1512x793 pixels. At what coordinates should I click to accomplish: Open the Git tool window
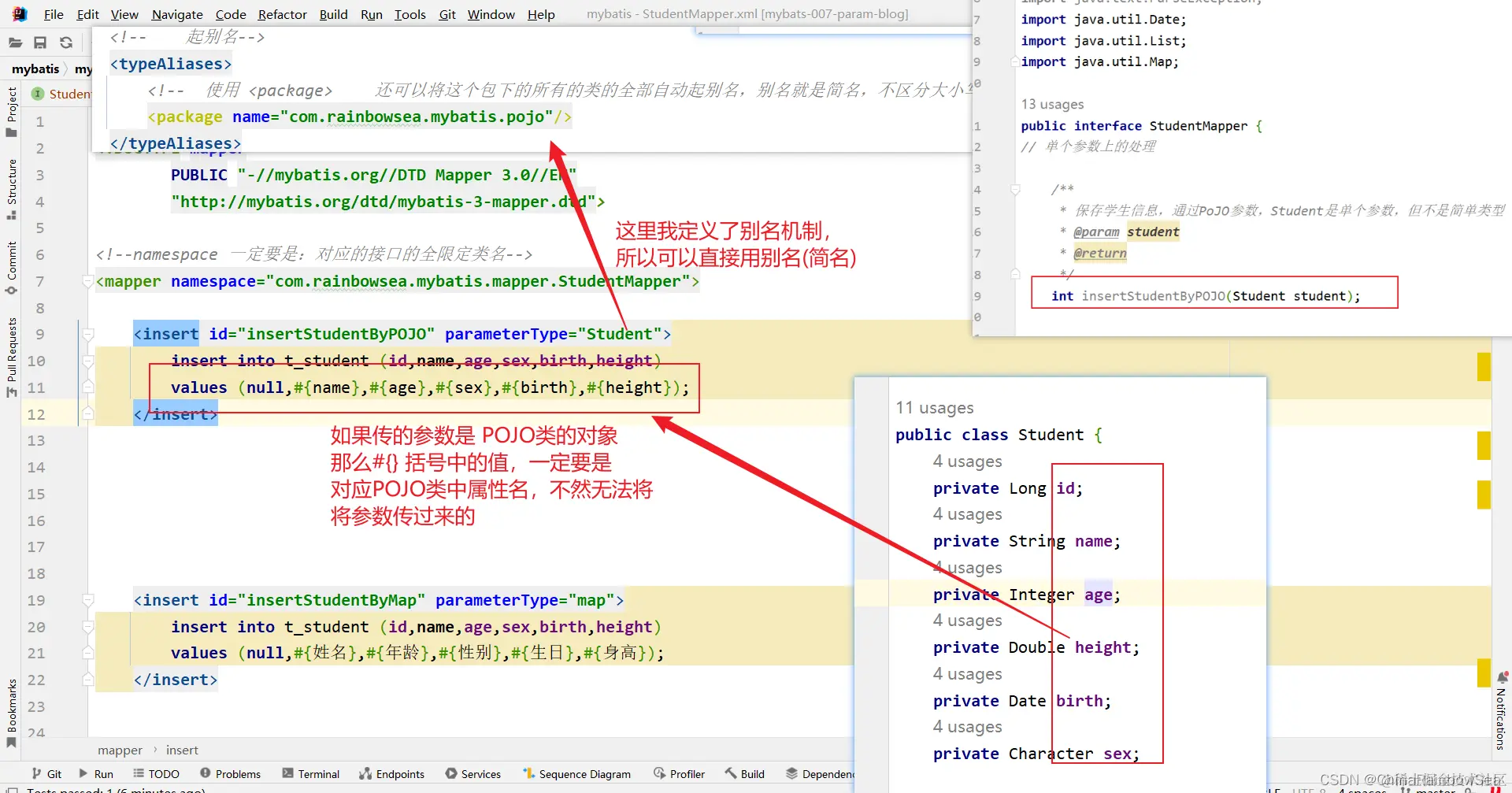pos(46,774)
